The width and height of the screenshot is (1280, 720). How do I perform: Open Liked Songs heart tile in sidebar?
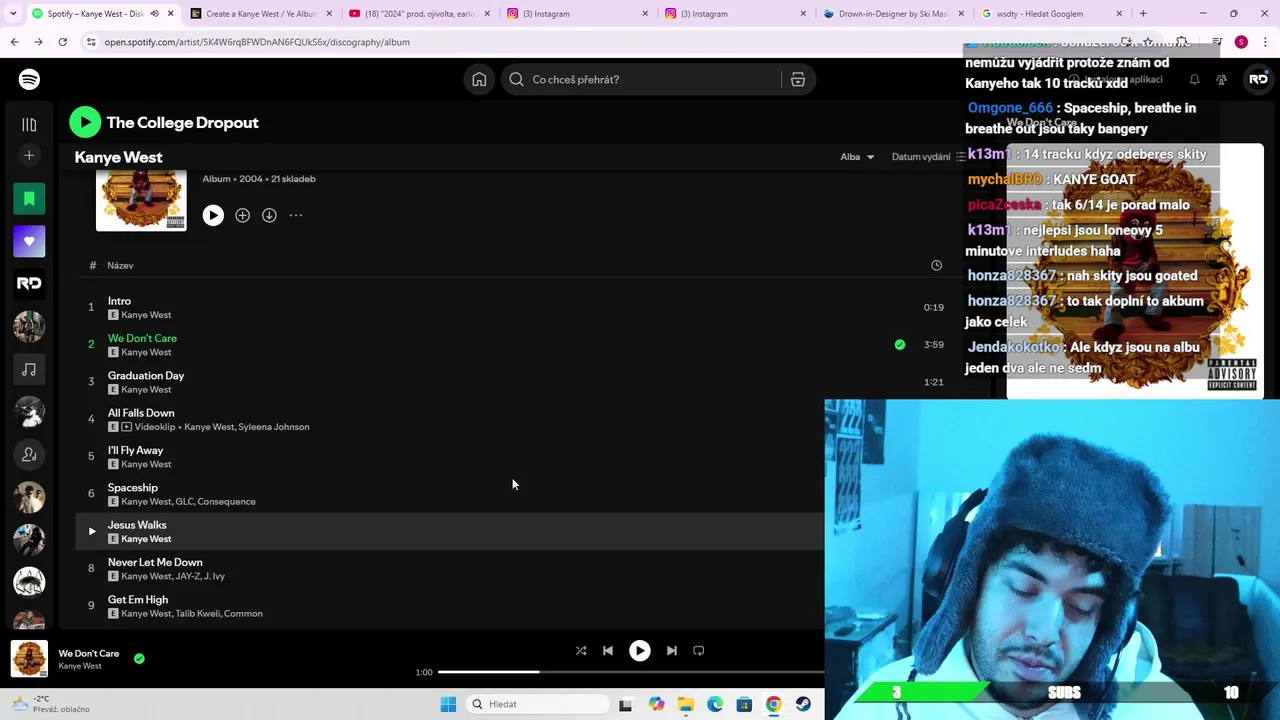29,241
